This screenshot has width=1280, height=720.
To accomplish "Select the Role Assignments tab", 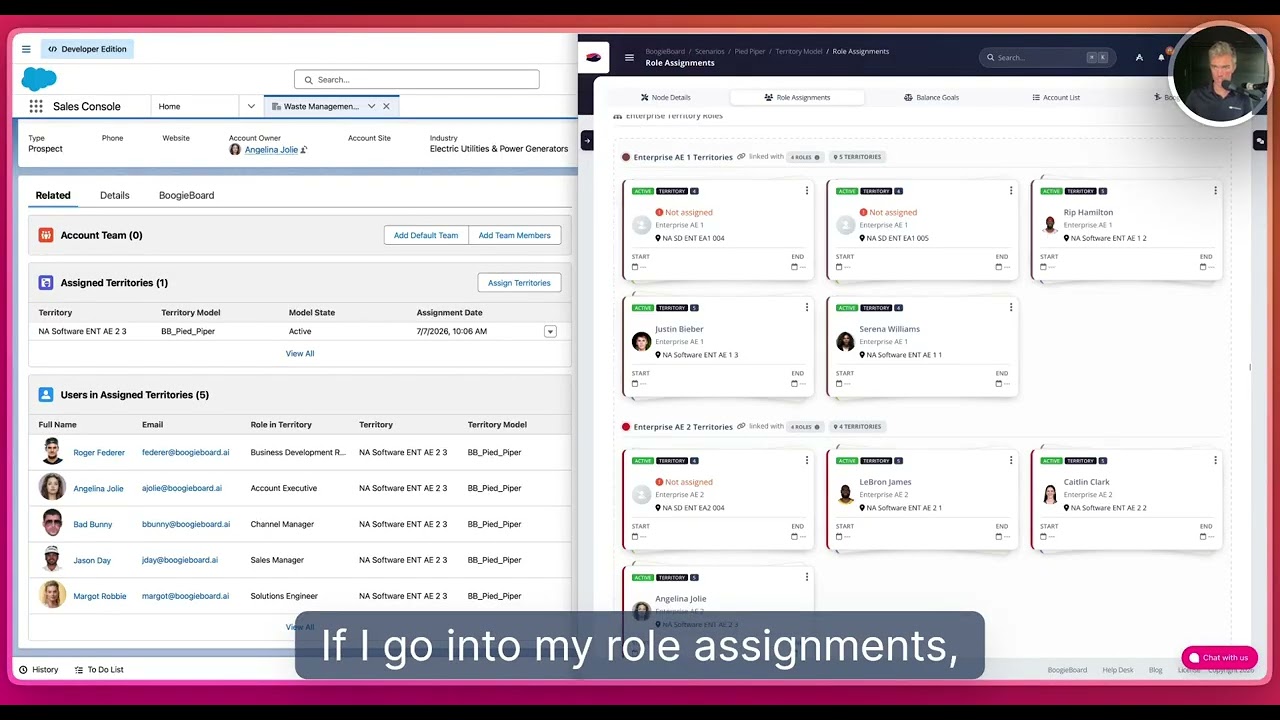I will pyautogui.click(x=797, y=97).
